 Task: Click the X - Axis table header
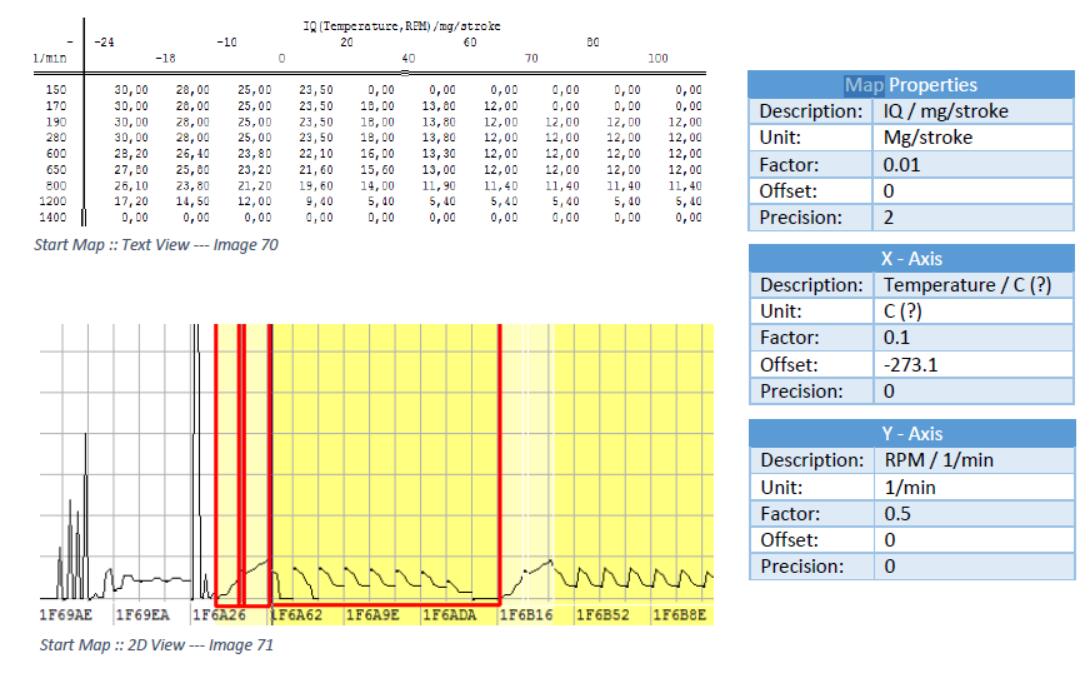coord(911,258)
